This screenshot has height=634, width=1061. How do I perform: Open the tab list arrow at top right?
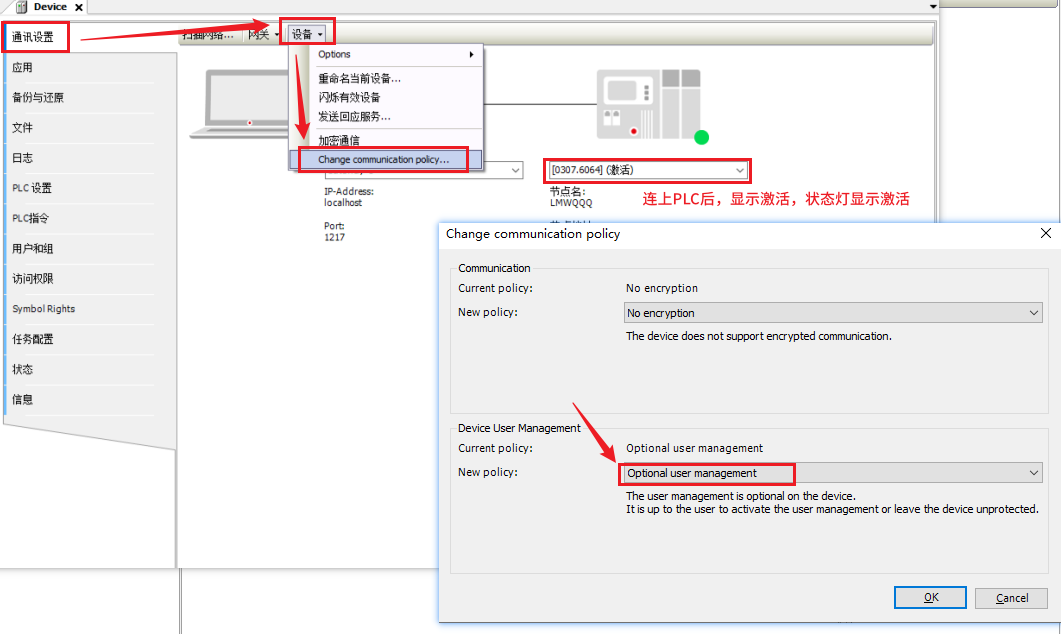coord(933,6)
